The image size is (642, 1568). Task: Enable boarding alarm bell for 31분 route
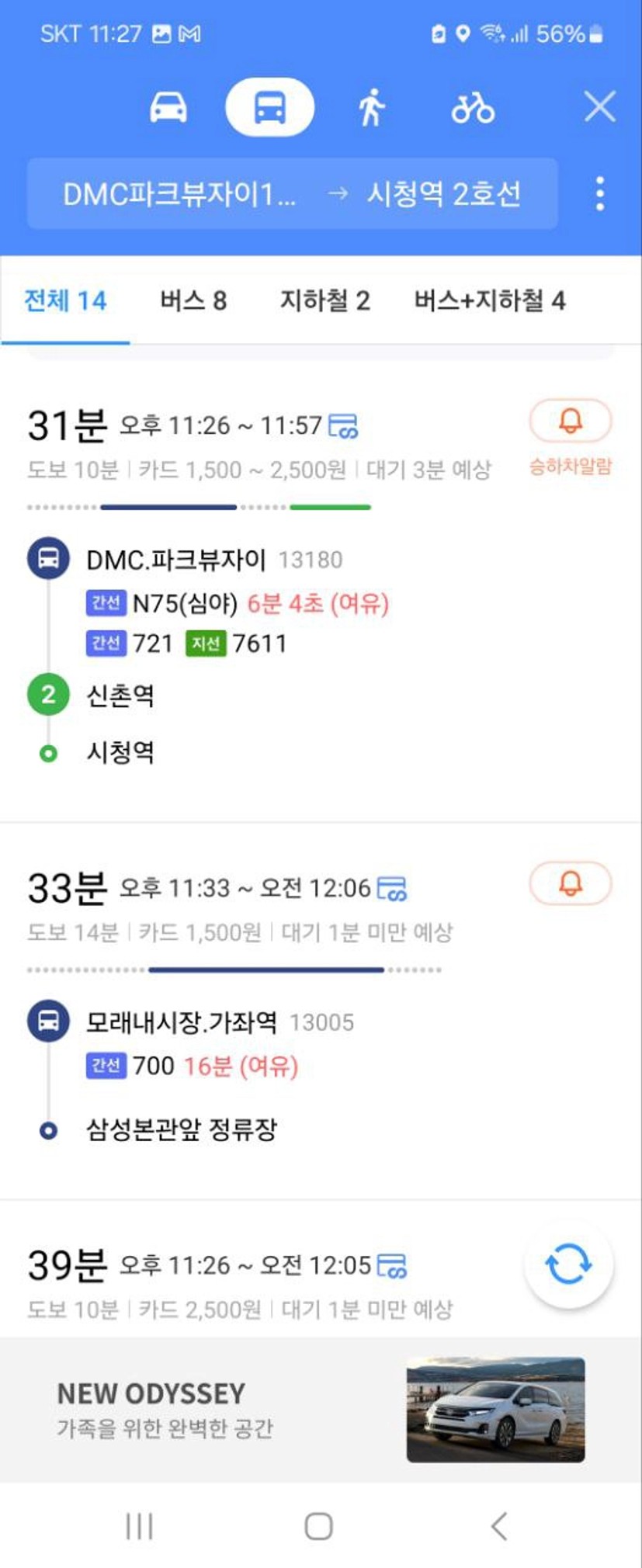[571, 421]
